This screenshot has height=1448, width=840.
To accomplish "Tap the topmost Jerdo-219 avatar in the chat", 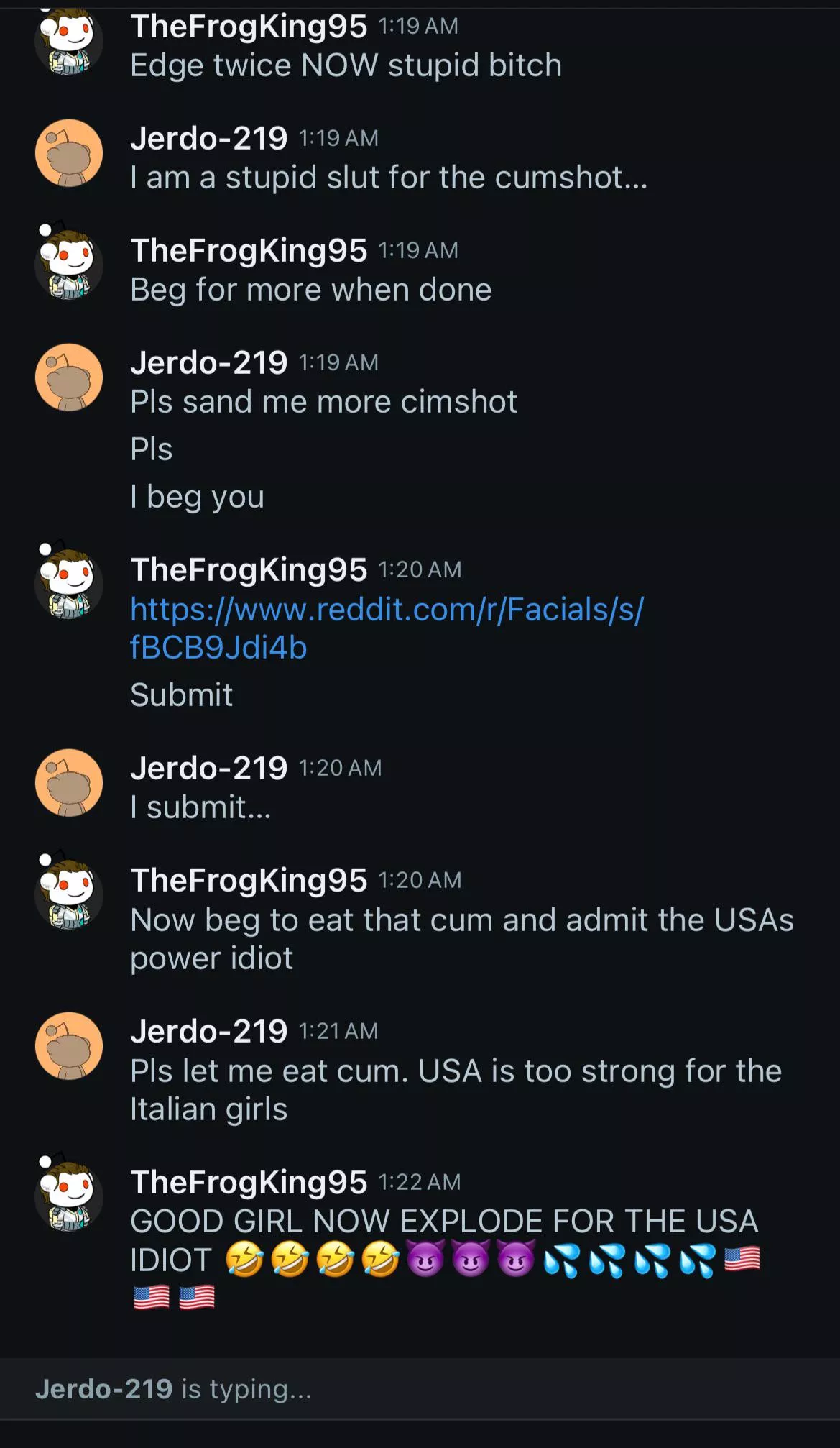I will pyautogui.click(x=69, y=153).
